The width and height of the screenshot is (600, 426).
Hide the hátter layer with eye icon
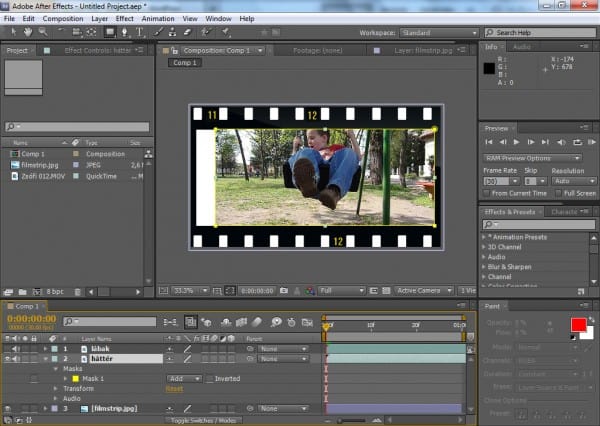click(9, 358)
